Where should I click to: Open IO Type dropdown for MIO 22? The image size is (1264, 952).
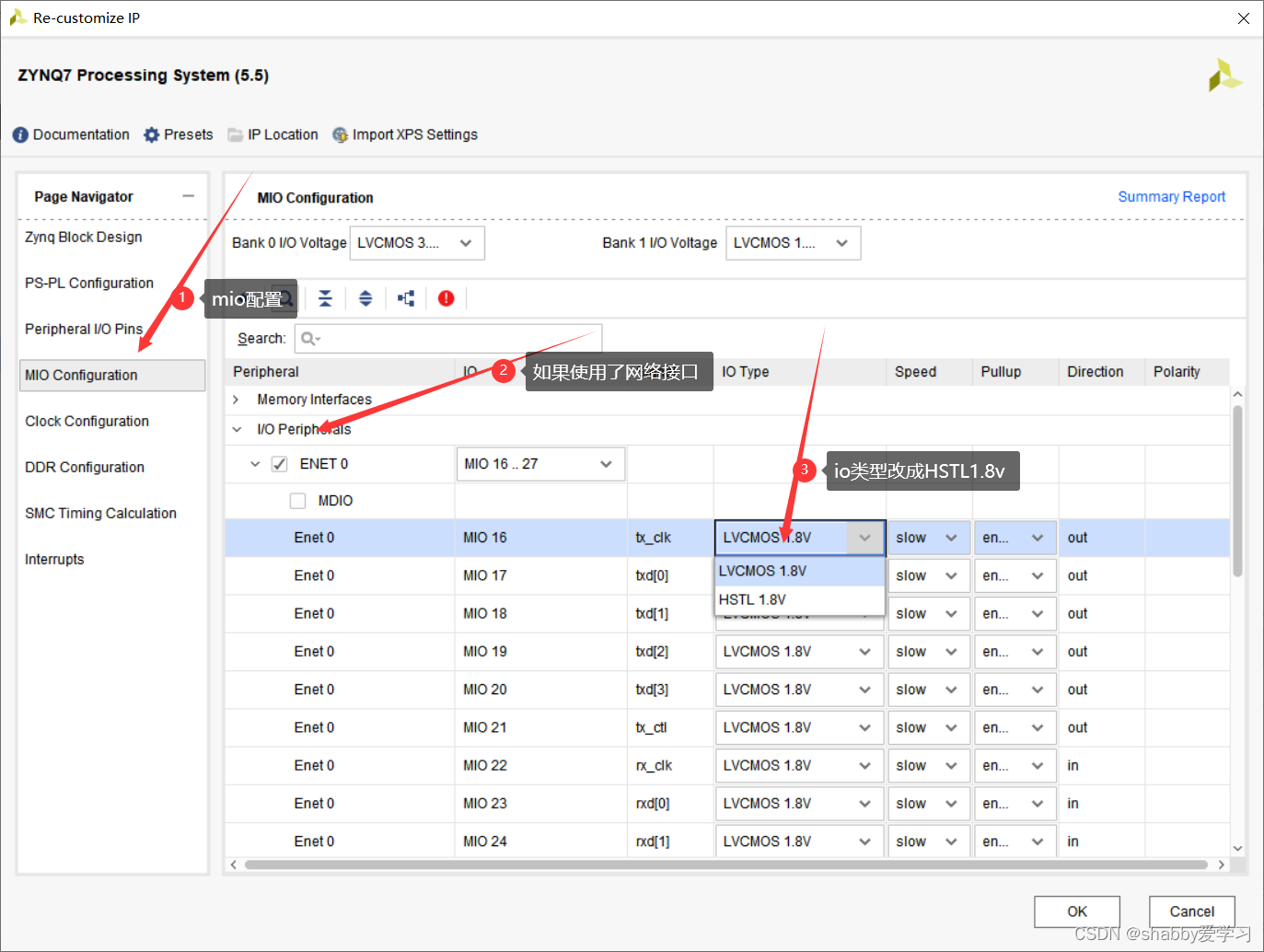[x=799, y=766]
